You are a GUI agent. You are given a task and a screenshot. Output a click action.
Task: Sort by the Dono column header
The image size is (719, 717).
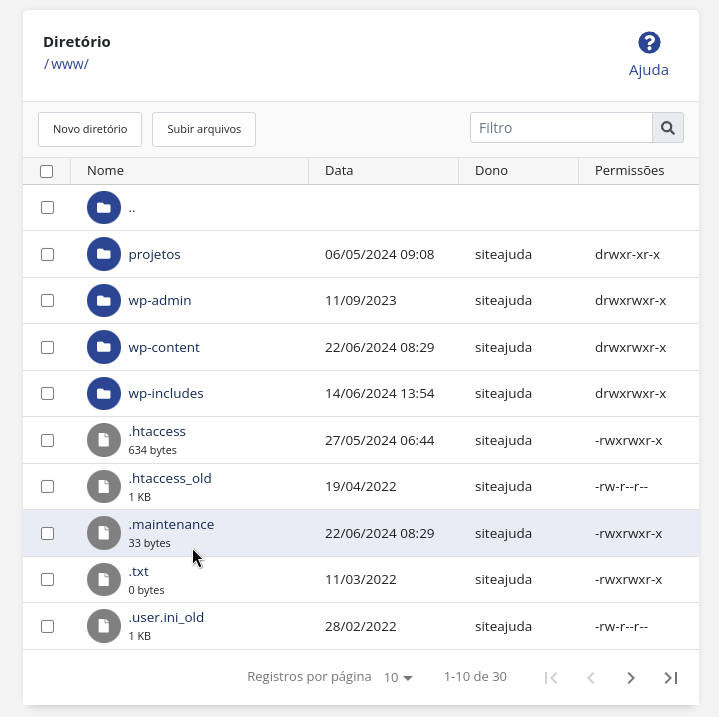[491, 171]
